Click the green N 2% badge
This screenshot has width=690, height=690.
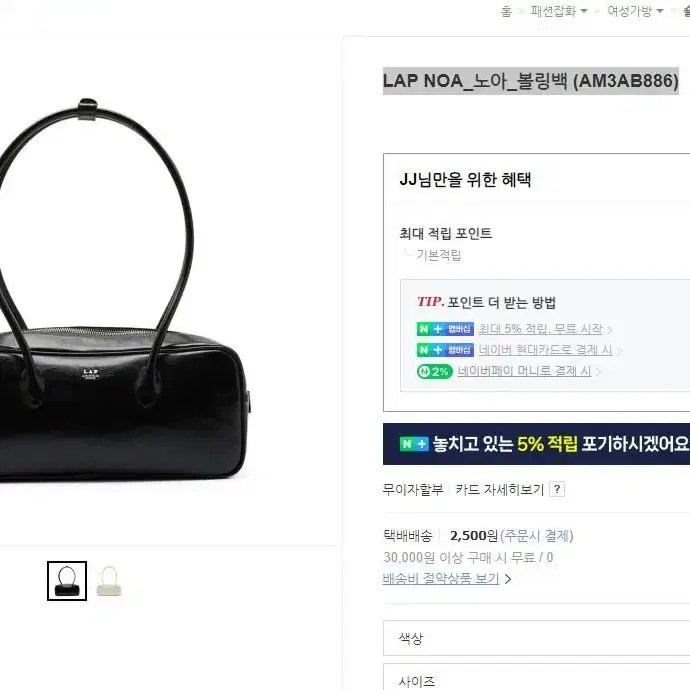[435, 371]
